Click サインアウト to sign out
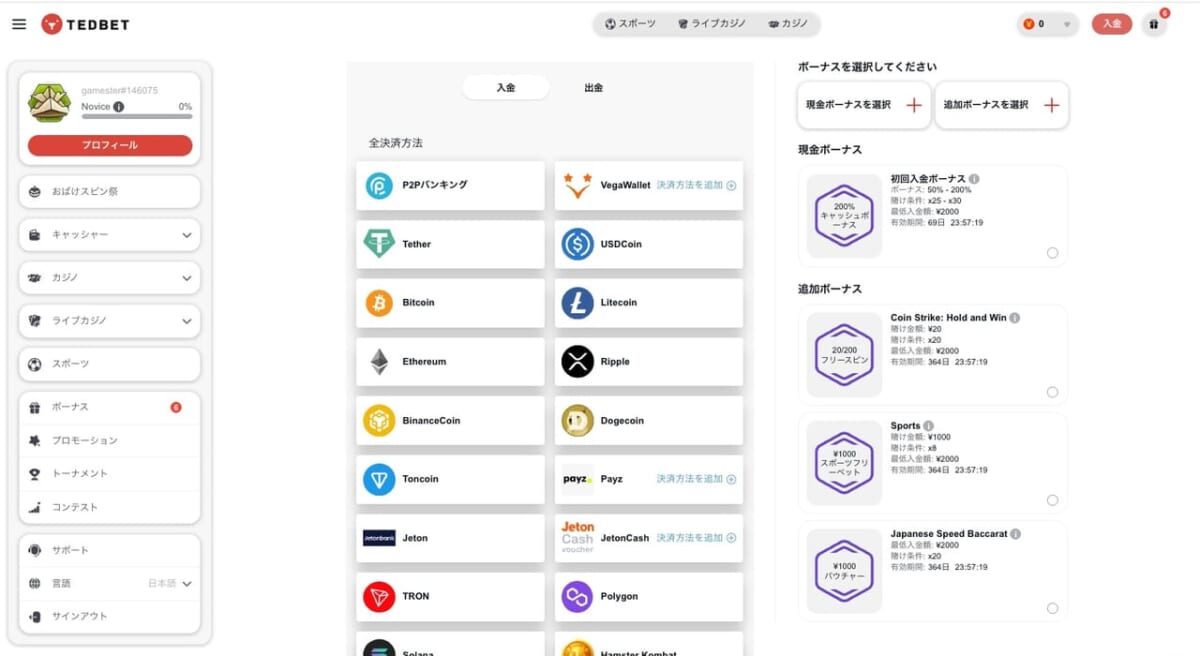 pos(109,616)
